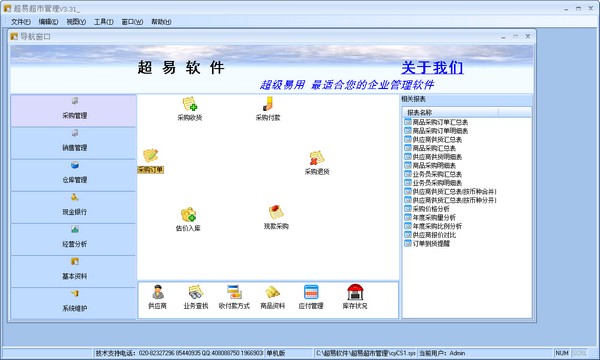This screenshot has width=600, height=360.
Task: Open the 采购退货 purchase return icon
Action: click(317, 163)
